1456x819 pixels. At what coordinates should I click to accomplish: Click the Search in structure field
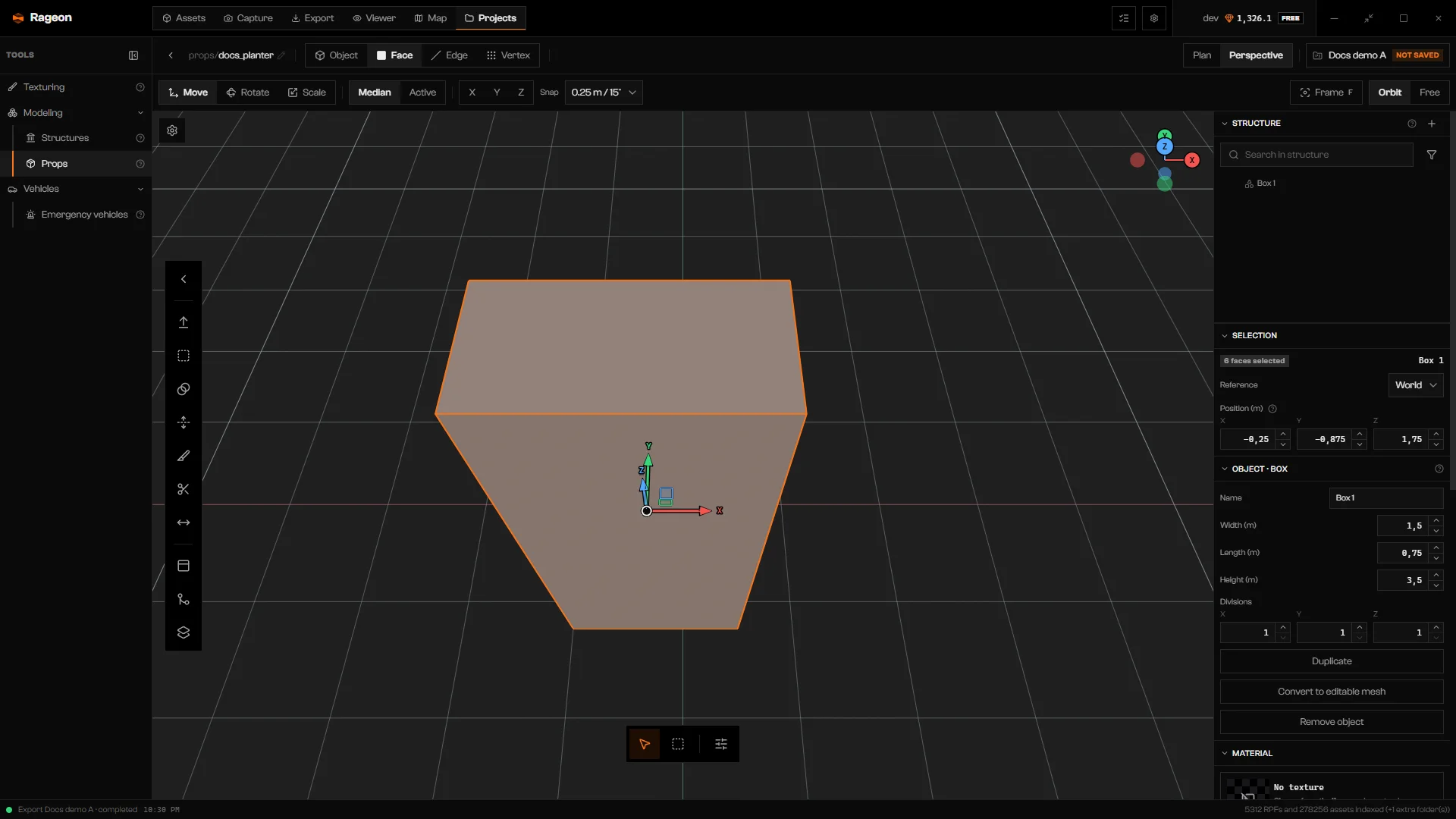click(1316, 155)
